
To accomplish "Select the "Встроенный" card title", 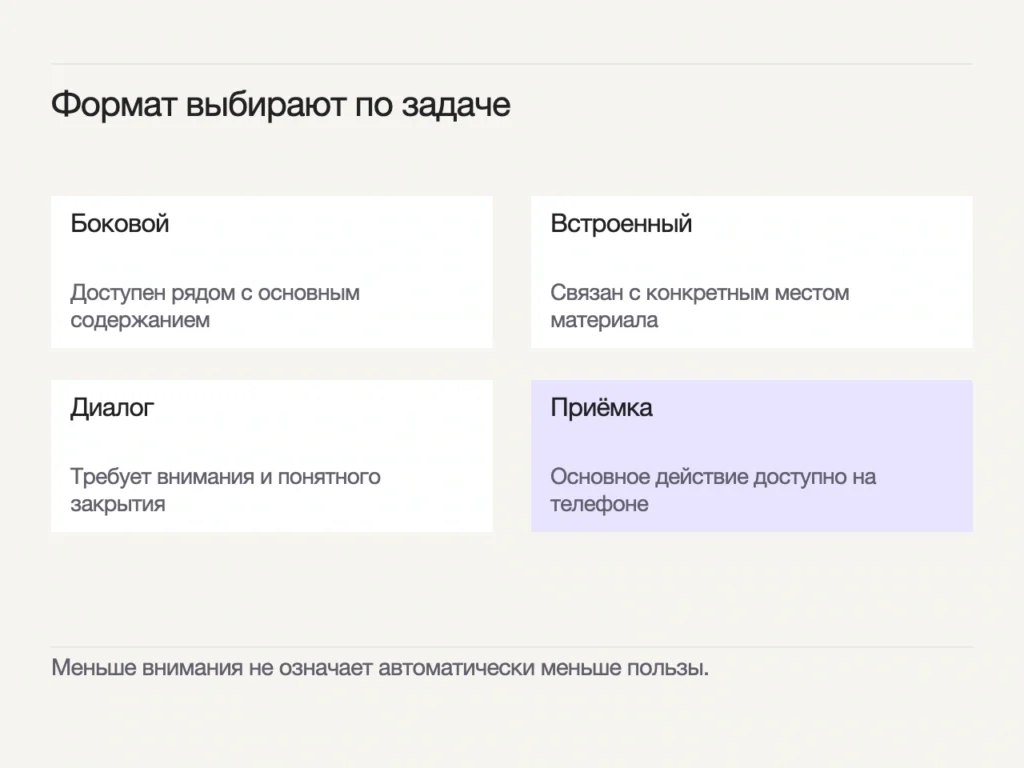I will tap(621, 223).
